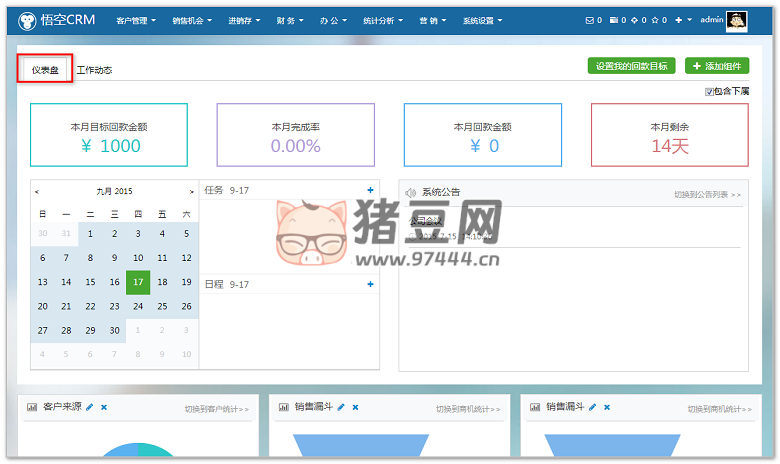This screenshot has width=780, height=464.
Task: Select date 17 in the calendar
Action: click(x=138, y=282)
